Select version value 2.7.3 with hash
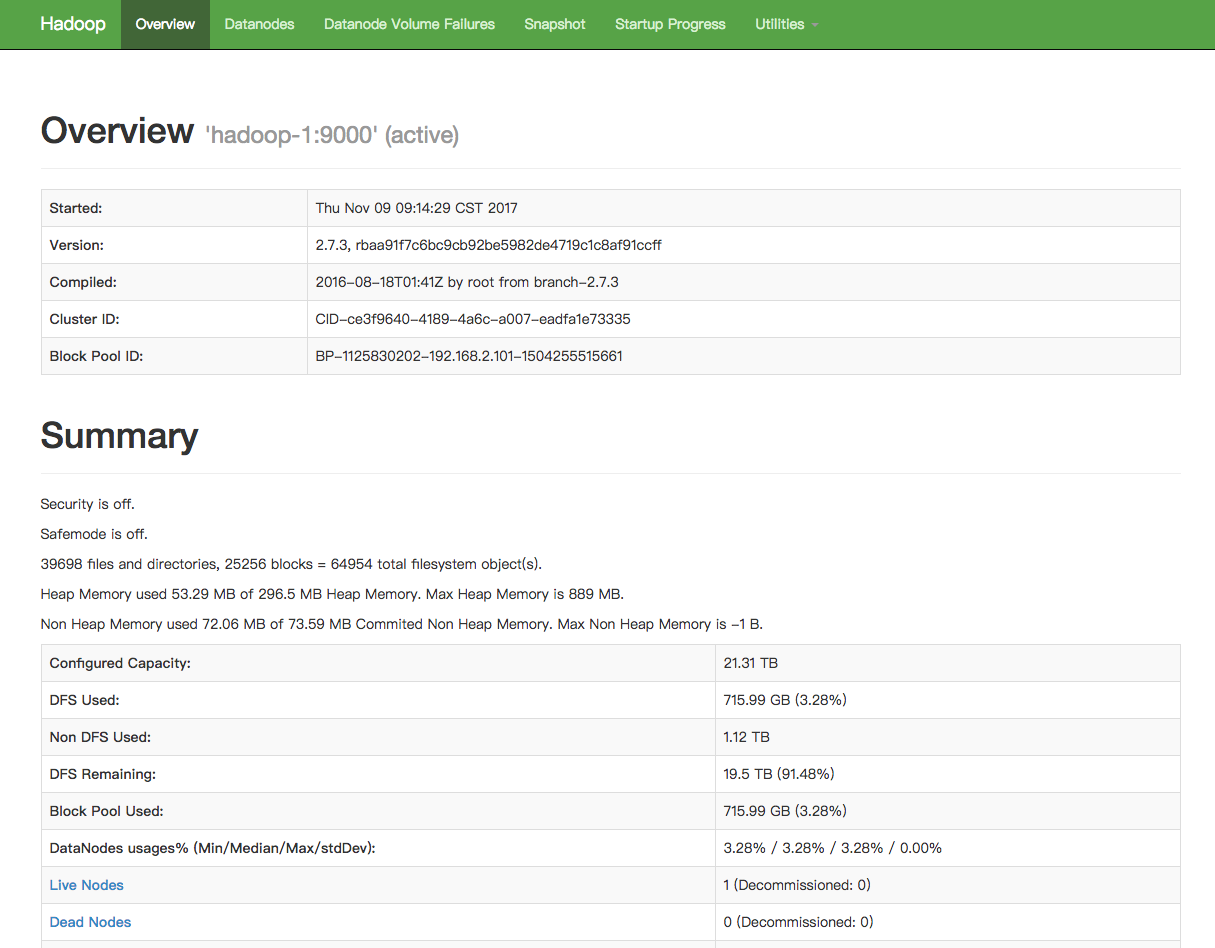This screenshot has width=1215, height=948. (488, 245)
